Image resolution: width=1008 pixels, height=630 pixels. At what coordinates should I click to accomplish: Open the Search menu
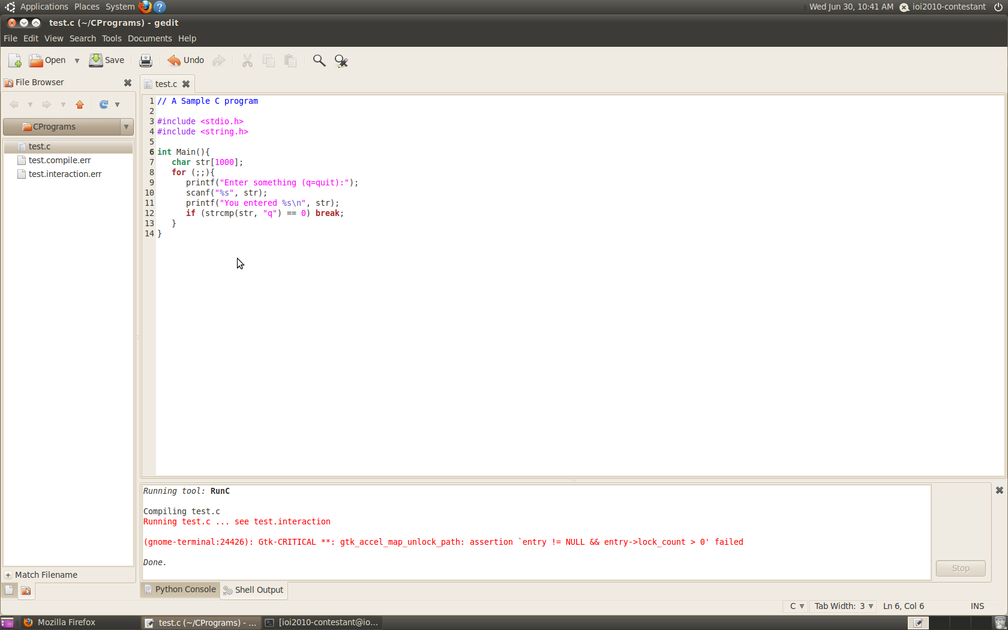coord(83,39)
